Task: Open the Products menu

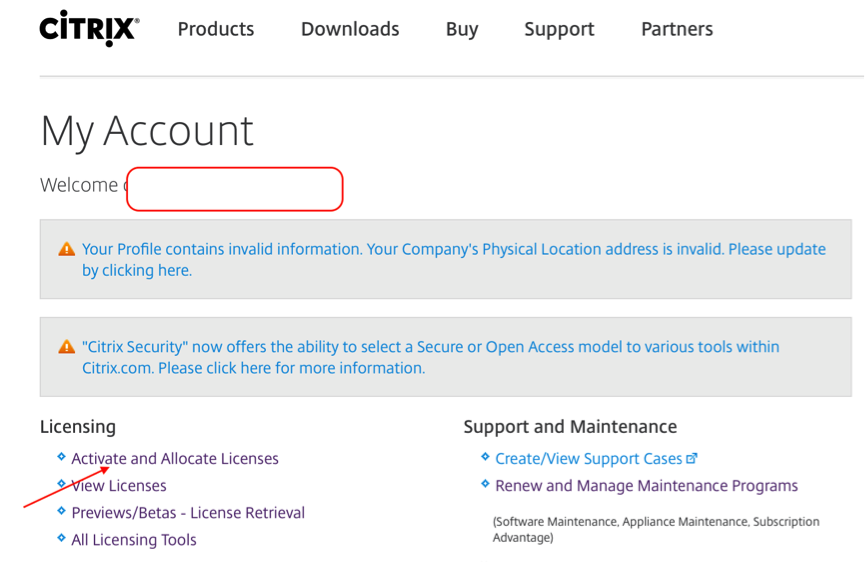Action: [216, 29]
